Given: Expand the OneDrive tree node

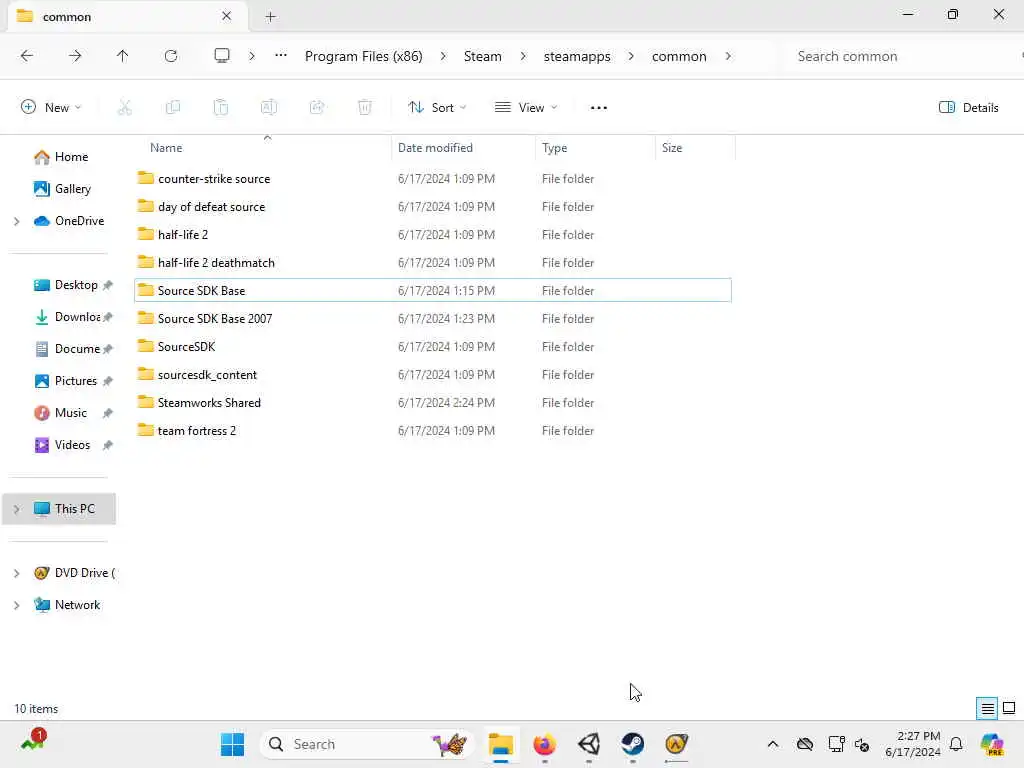Looking at the screenshot, I should click(x=16, y=221).
